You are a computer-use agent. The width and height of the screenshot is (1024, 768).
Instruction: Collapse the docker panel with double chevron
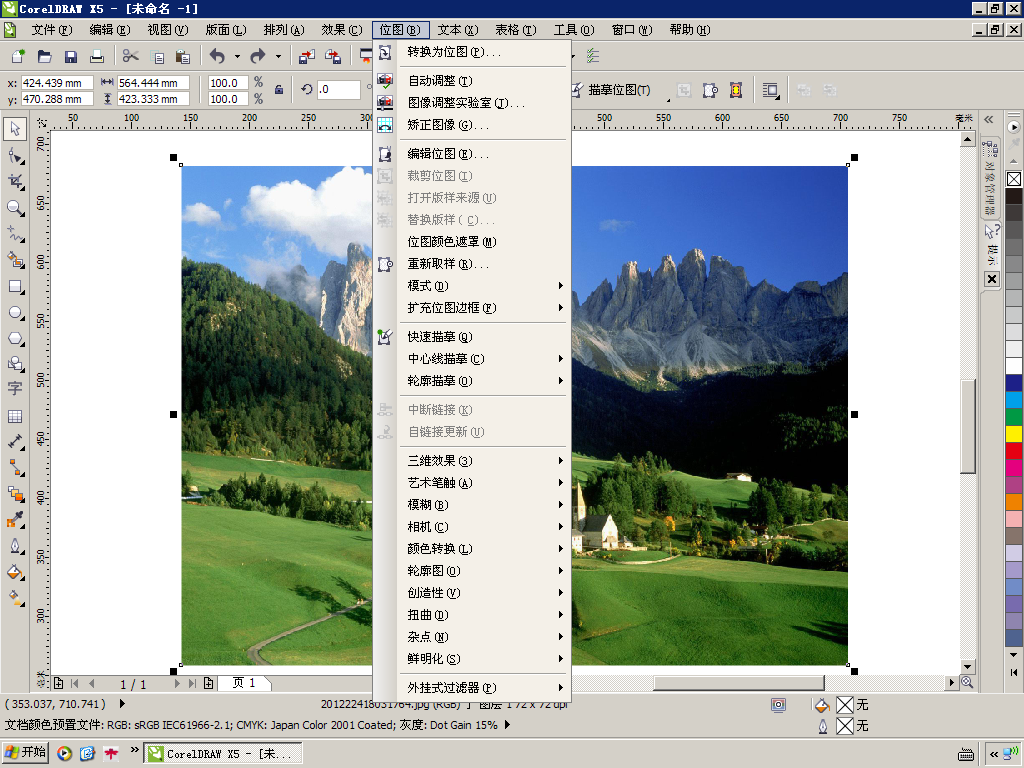tap(989, 120)
